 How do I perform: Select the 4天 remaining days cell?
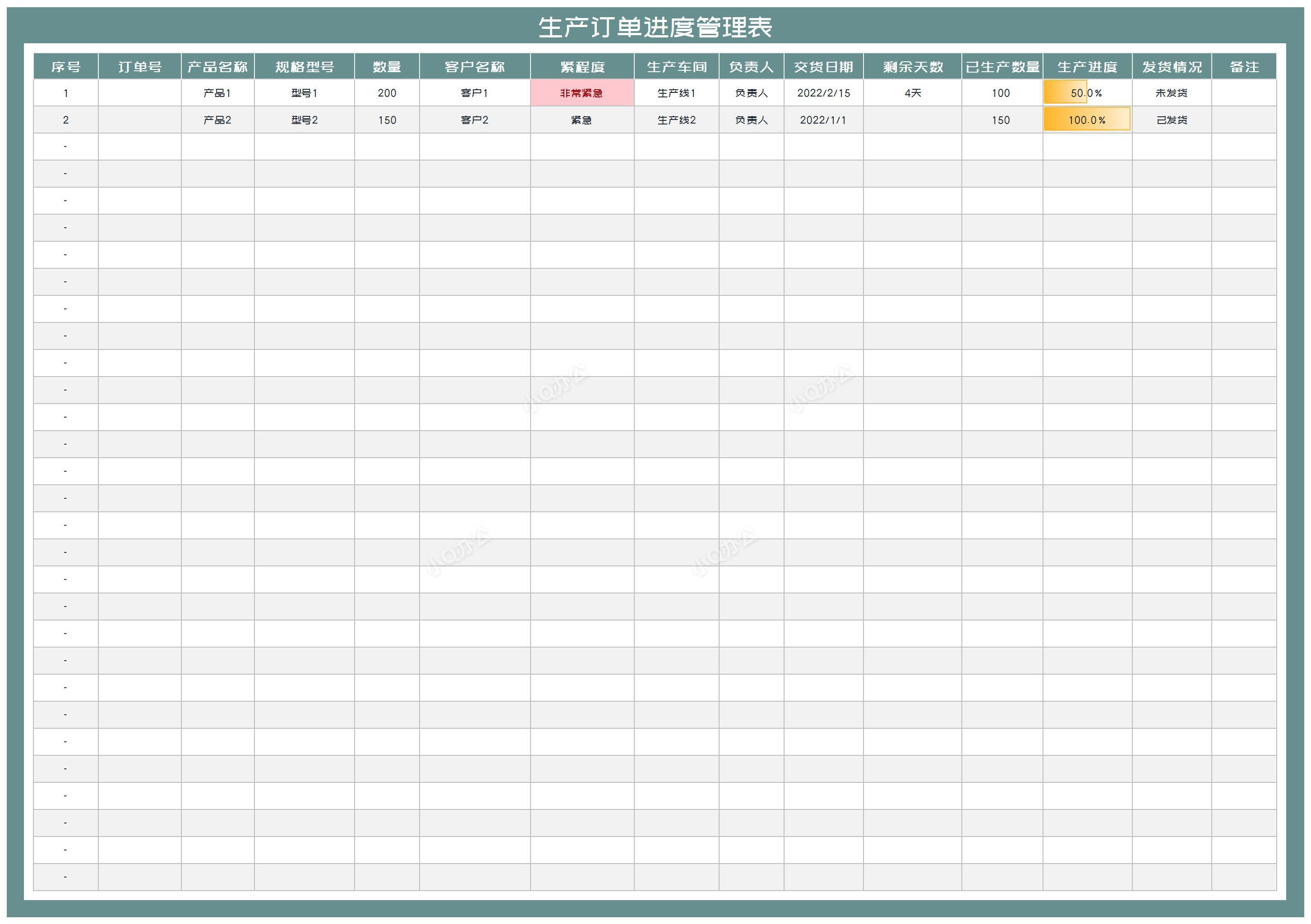point(912,93)
